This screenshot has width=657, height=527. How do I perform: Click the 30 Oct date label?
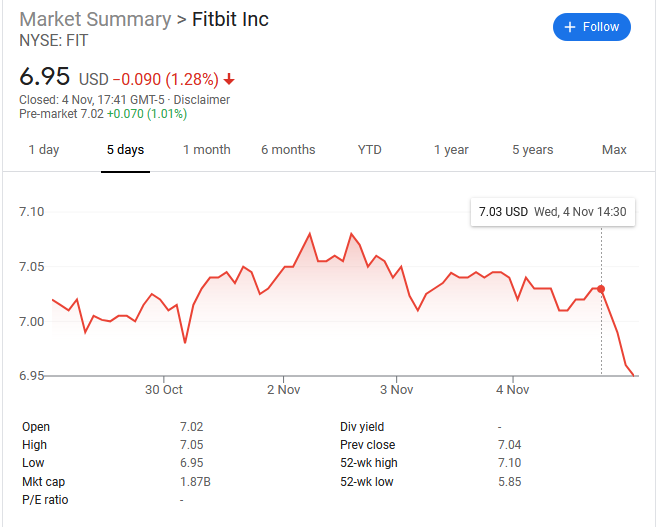pyautogui.click(x=163, y=390)
